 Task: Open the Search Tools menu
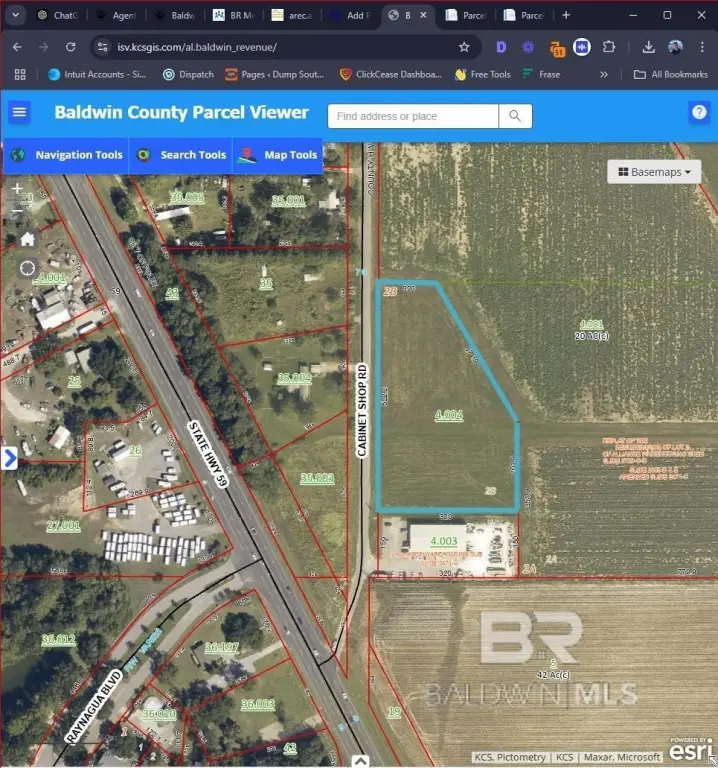(x=181, y=155)
